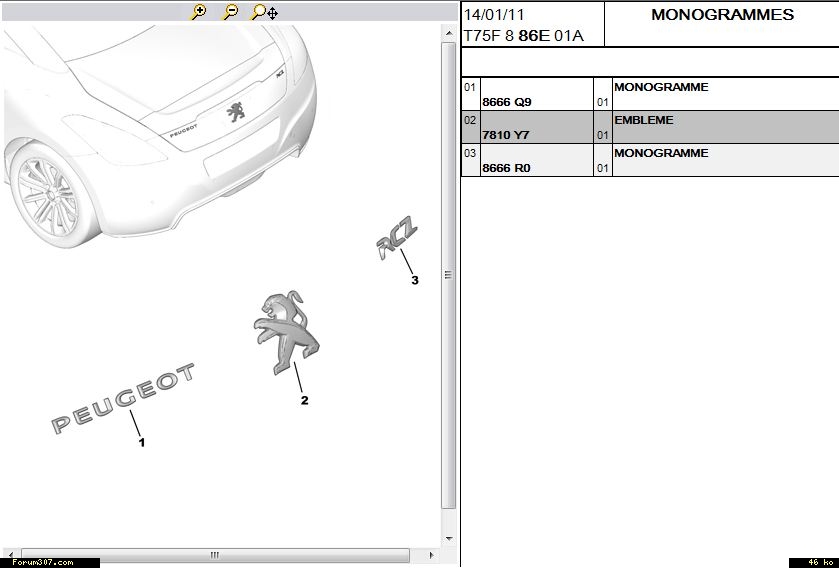
Task: Select callout number 2 in diagram
Action: 304,401
